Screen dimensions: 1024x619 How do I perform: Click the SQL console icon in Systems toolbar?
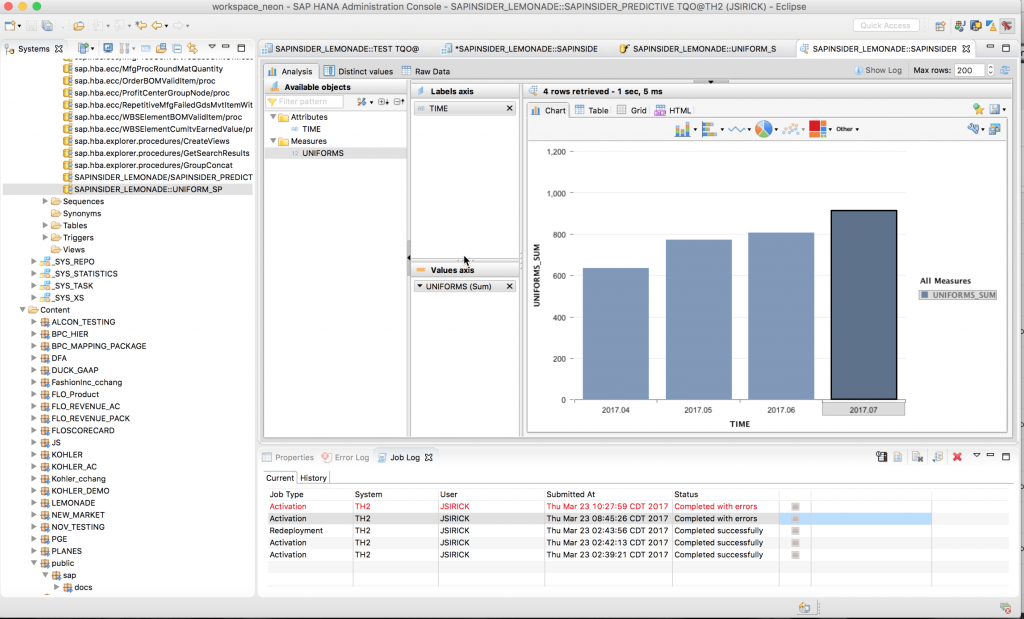tap(145, 48)
